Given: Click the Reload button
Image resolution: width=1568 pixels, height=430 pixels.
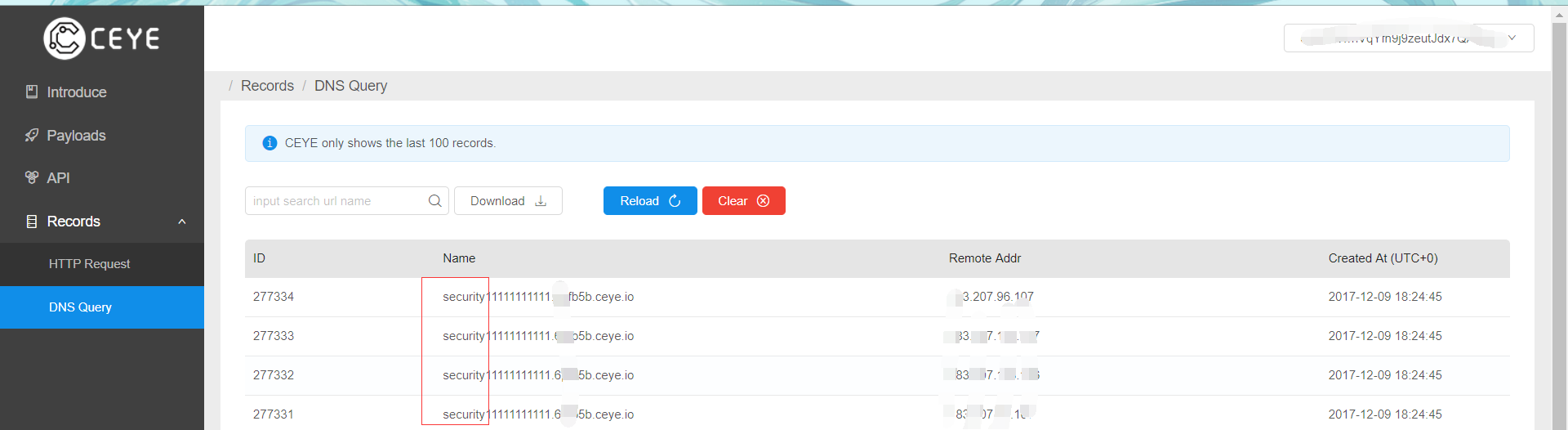Looking at the screenshot, I should pyautogui.click(x=650, y=201).
